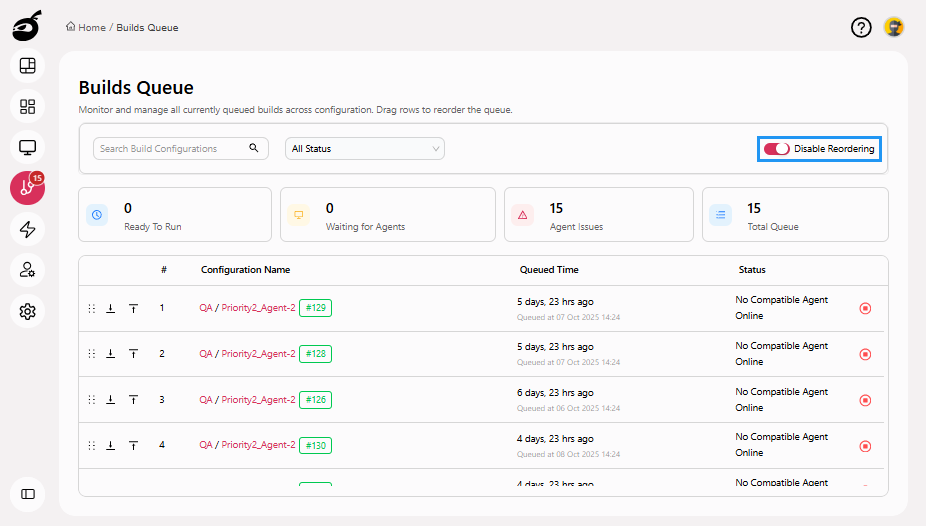Open the builds queue icon with badge 15
Screen dimensions: 926x526
point(28,188)
